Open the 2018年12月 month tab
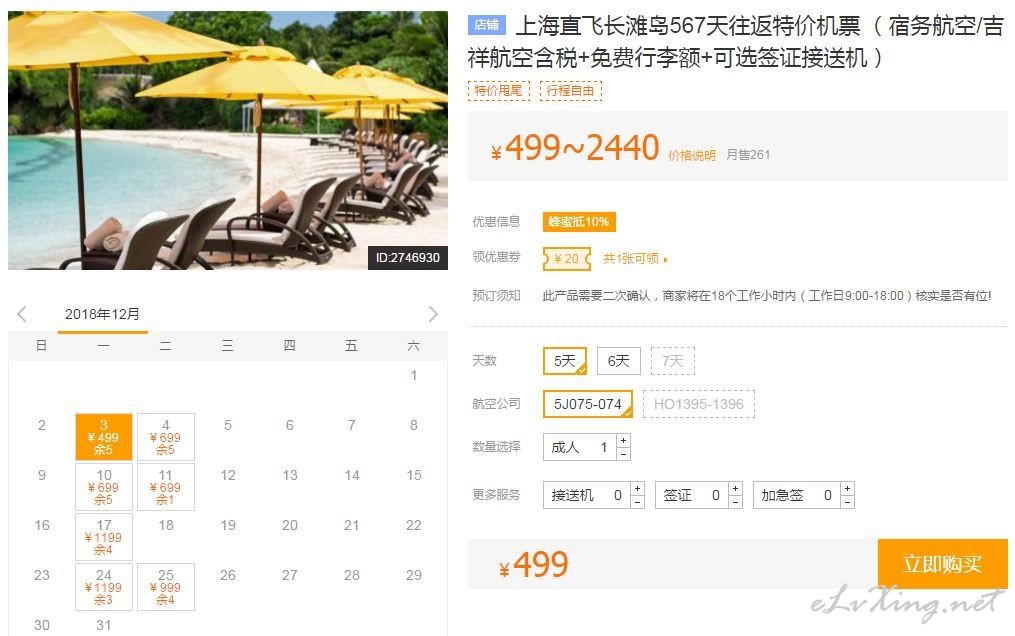Screen dimensions: 1015x636 point(102,314)
